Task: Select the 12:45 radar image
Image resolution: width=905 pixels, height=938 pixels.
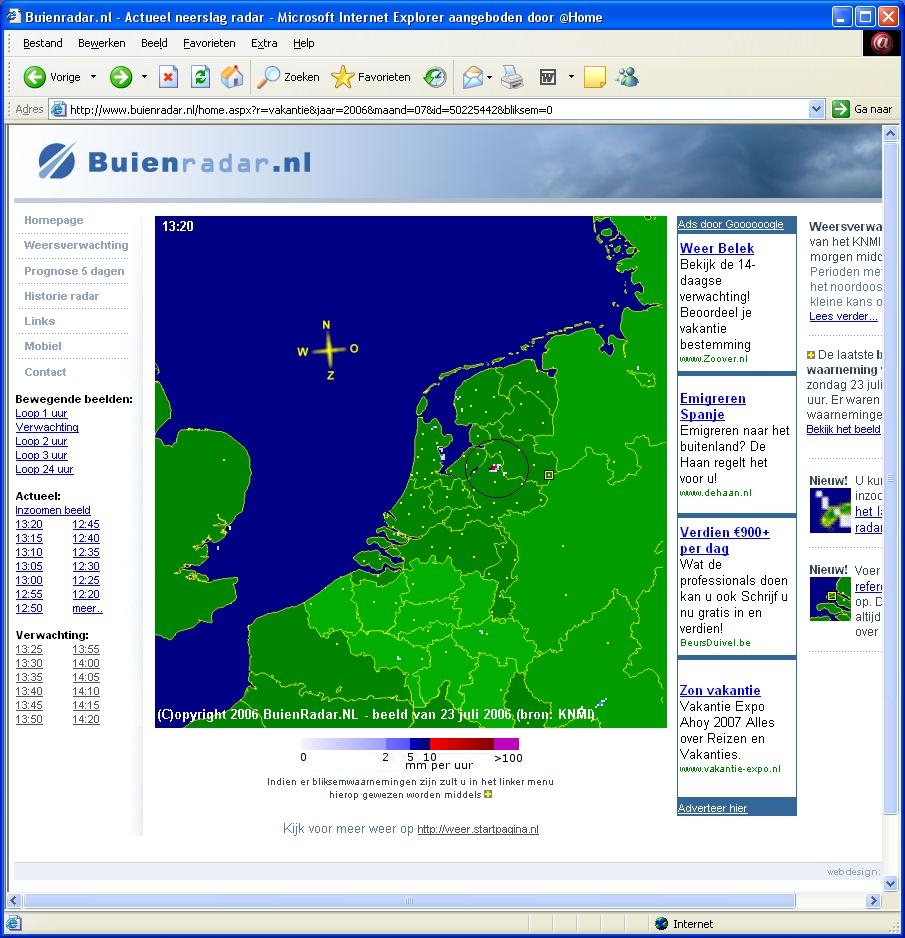Action: (x=86, y=524)
